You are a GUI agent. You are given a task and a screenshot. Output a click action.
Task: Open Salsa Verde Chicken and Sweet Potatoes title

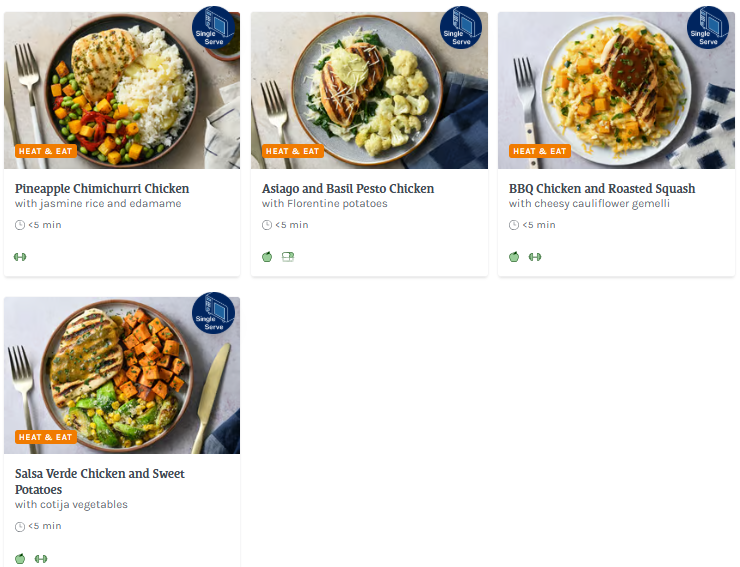coord(100,482)
